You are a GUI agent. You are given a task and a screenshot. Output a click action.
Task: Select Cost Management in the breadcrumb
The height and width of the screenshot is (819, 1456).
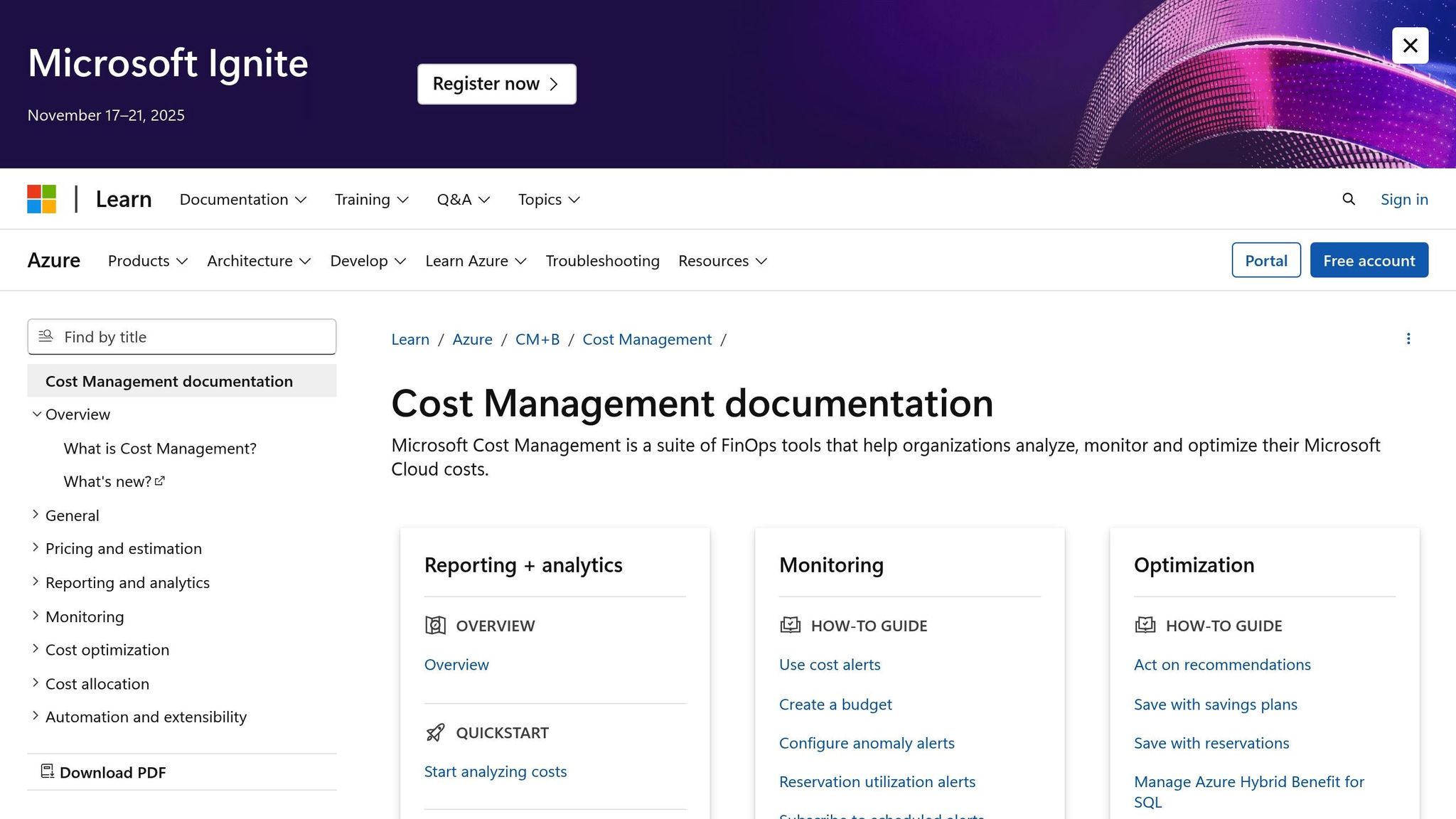pos(647,339)
